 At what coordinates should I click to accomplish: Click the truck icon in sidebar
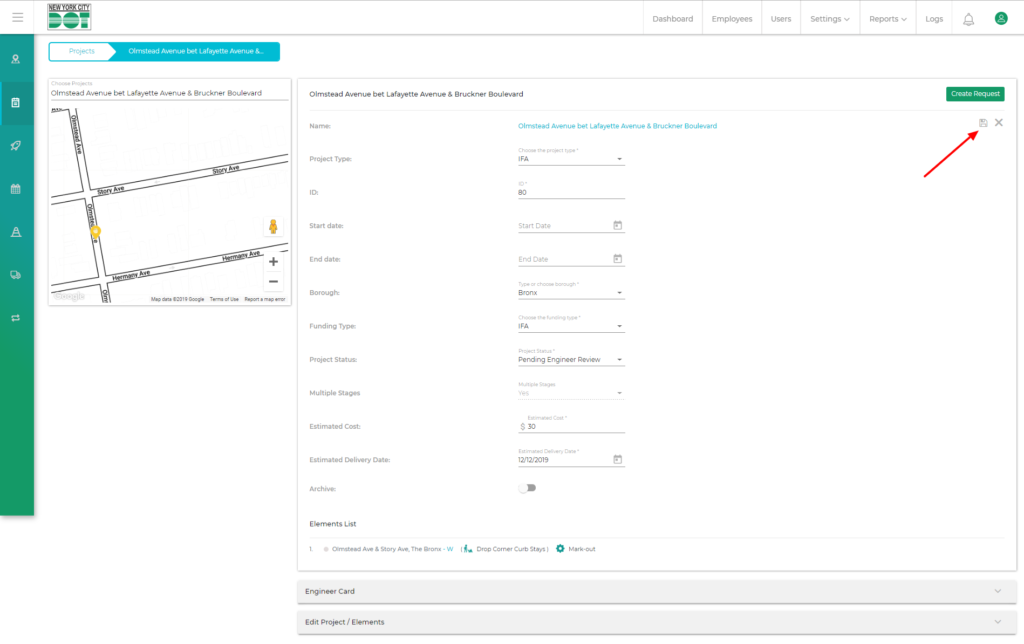(x=16, y=275)
